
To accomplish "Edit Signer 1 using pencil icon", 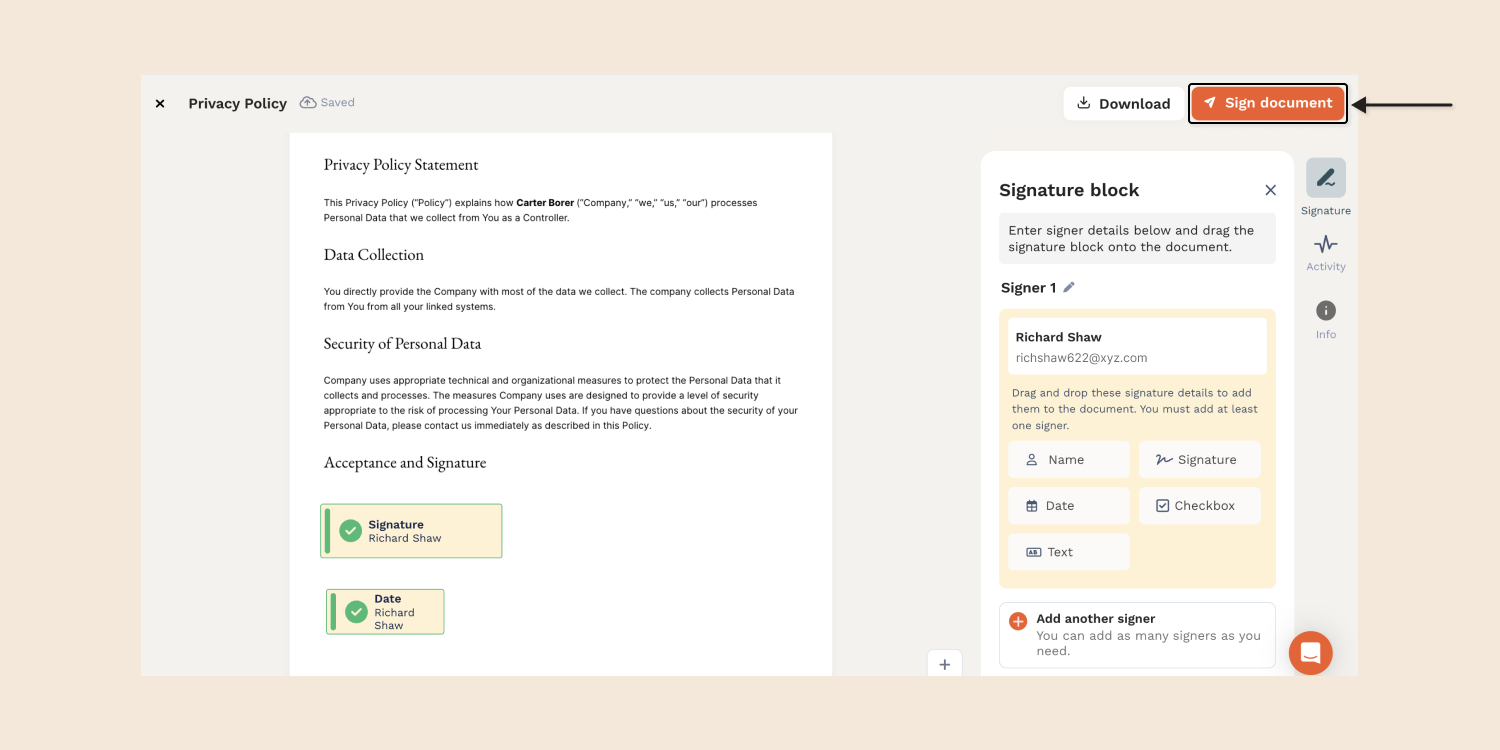I will coord(1069,287).
